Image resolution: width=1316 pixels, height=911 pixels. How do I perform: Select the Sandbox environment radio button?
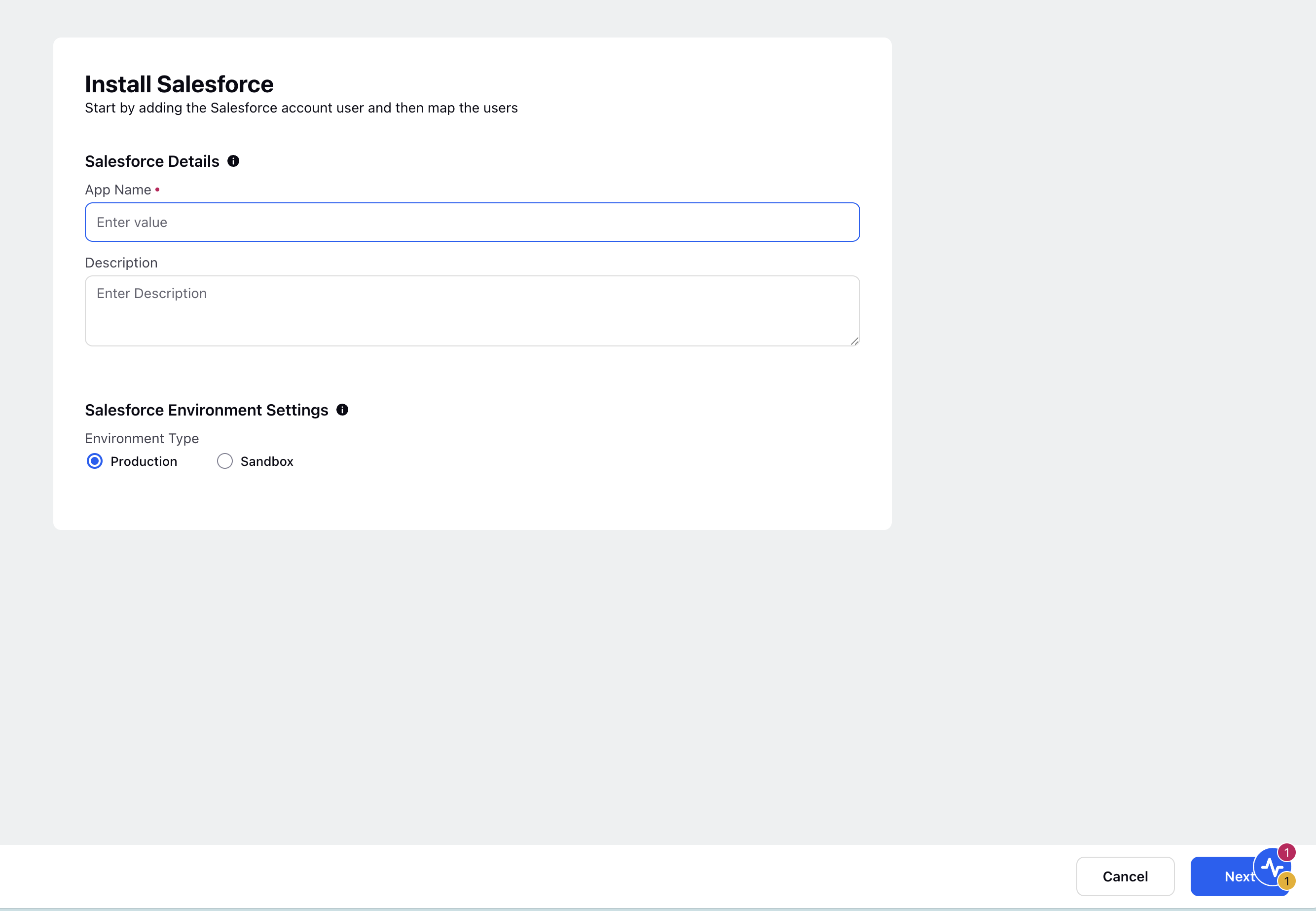[x=225, y=461]
